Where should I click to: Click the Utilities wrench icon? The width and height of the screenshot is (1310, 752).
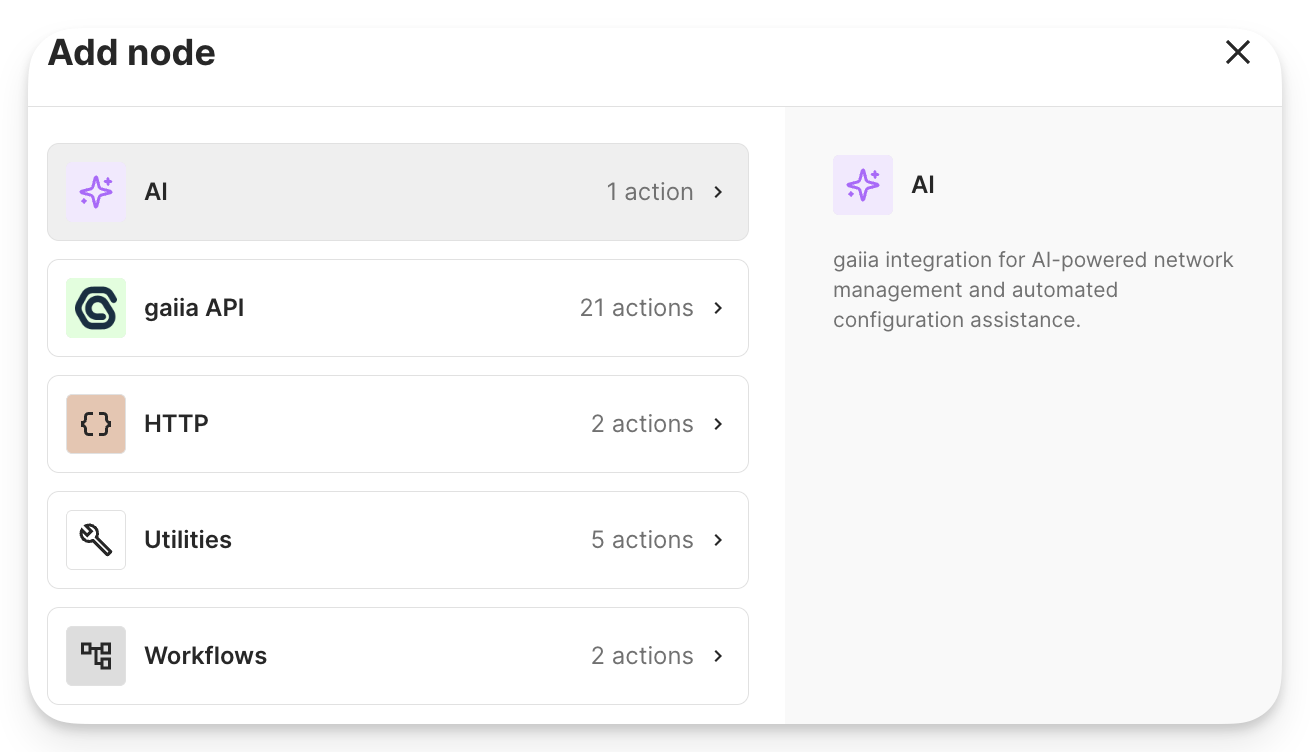95,540
